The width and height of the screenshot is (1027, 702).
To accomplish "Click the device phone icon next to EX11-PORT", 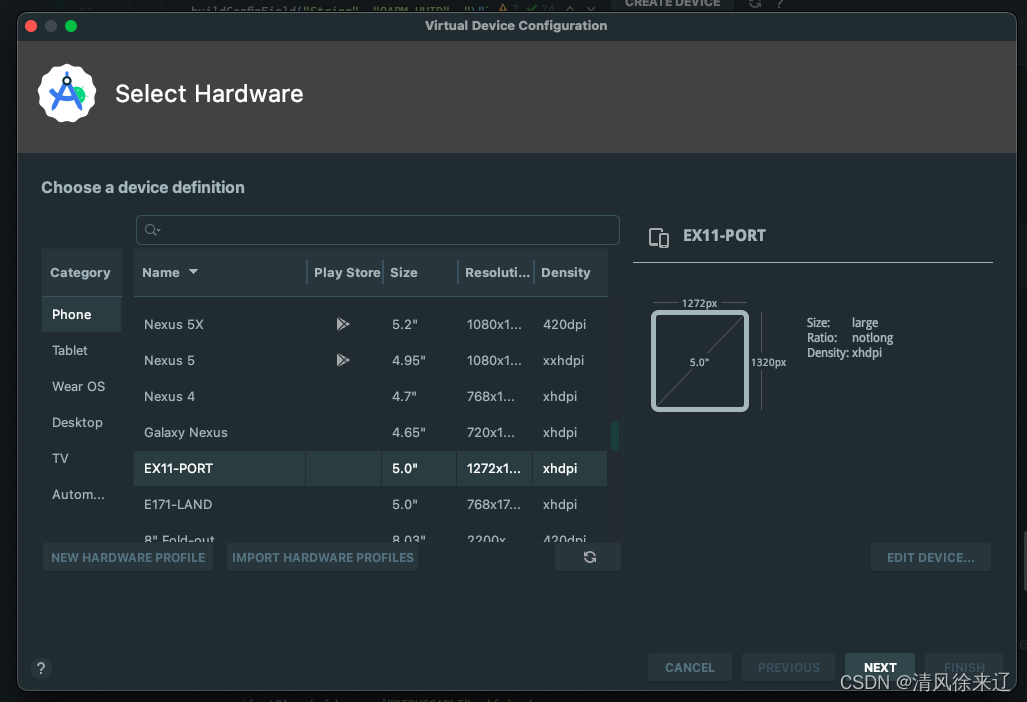I will pyautogui.click(x=659, y=237).
